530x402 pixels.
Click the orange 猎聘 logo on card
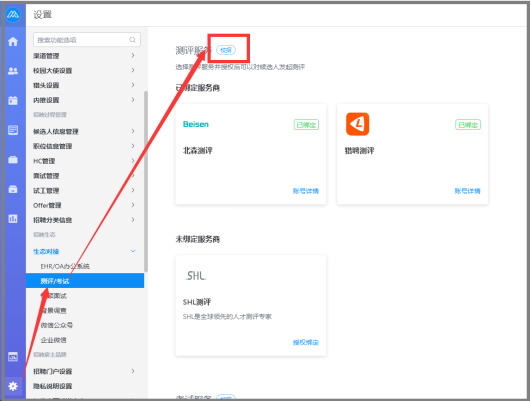tap(357, 124)
